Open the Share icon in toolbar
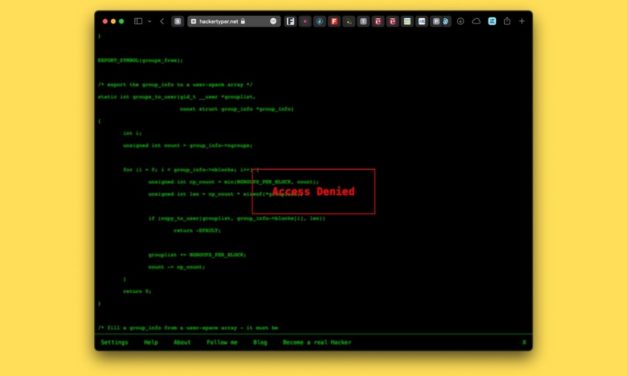The width and height of the screenshot is (627, 376). (507, 21)
